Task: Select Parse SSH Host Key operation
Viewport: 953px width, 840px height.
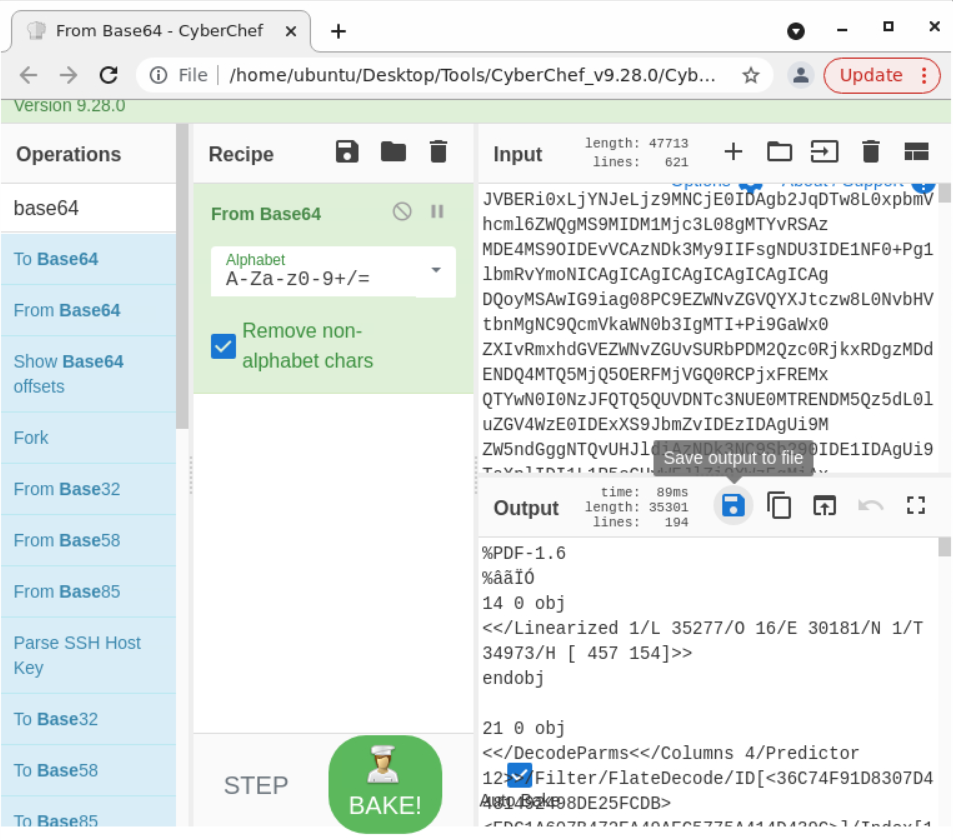Action: (x=89, y=655)
